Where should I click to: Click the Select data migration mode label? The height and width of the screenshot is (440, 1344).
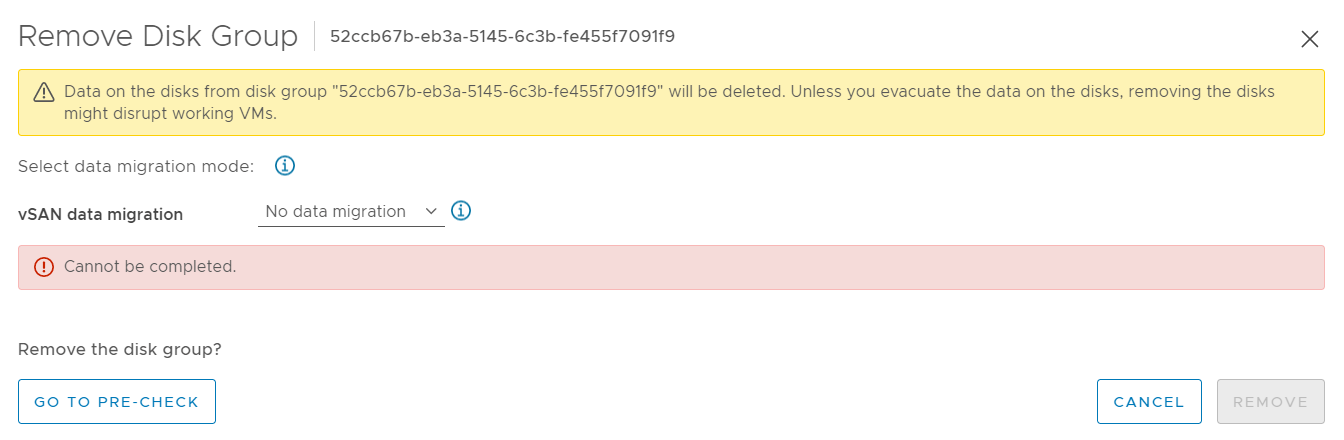(136, 166)
